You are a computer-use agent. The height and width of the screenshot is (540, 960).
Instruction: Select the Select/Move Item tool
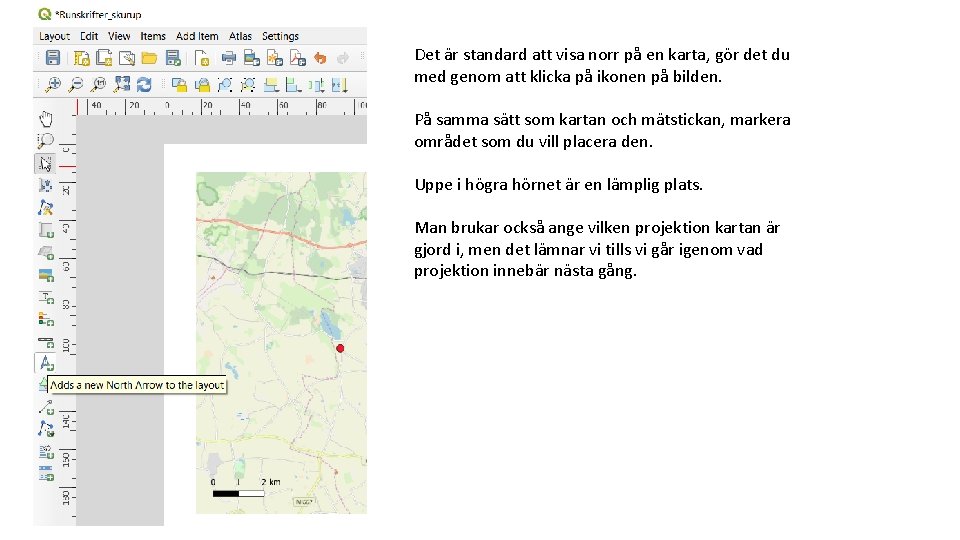tap(45, 163)
